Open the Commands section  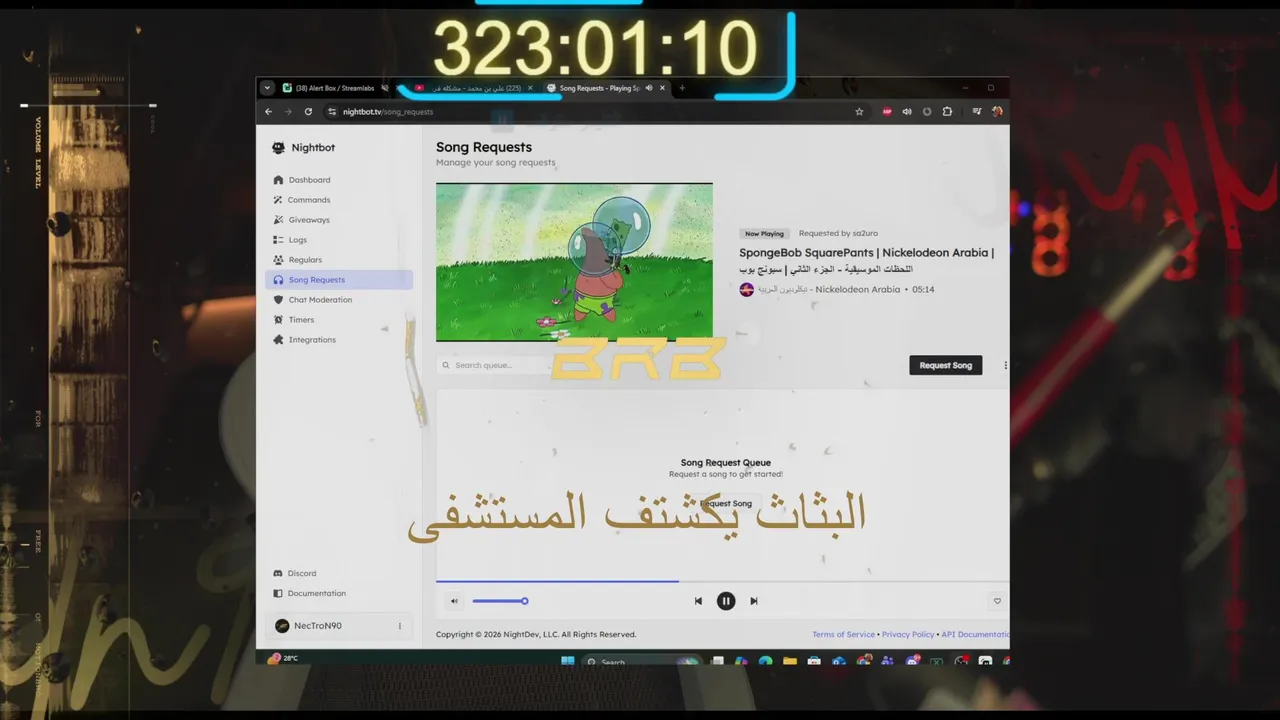(x=309, y=200)
